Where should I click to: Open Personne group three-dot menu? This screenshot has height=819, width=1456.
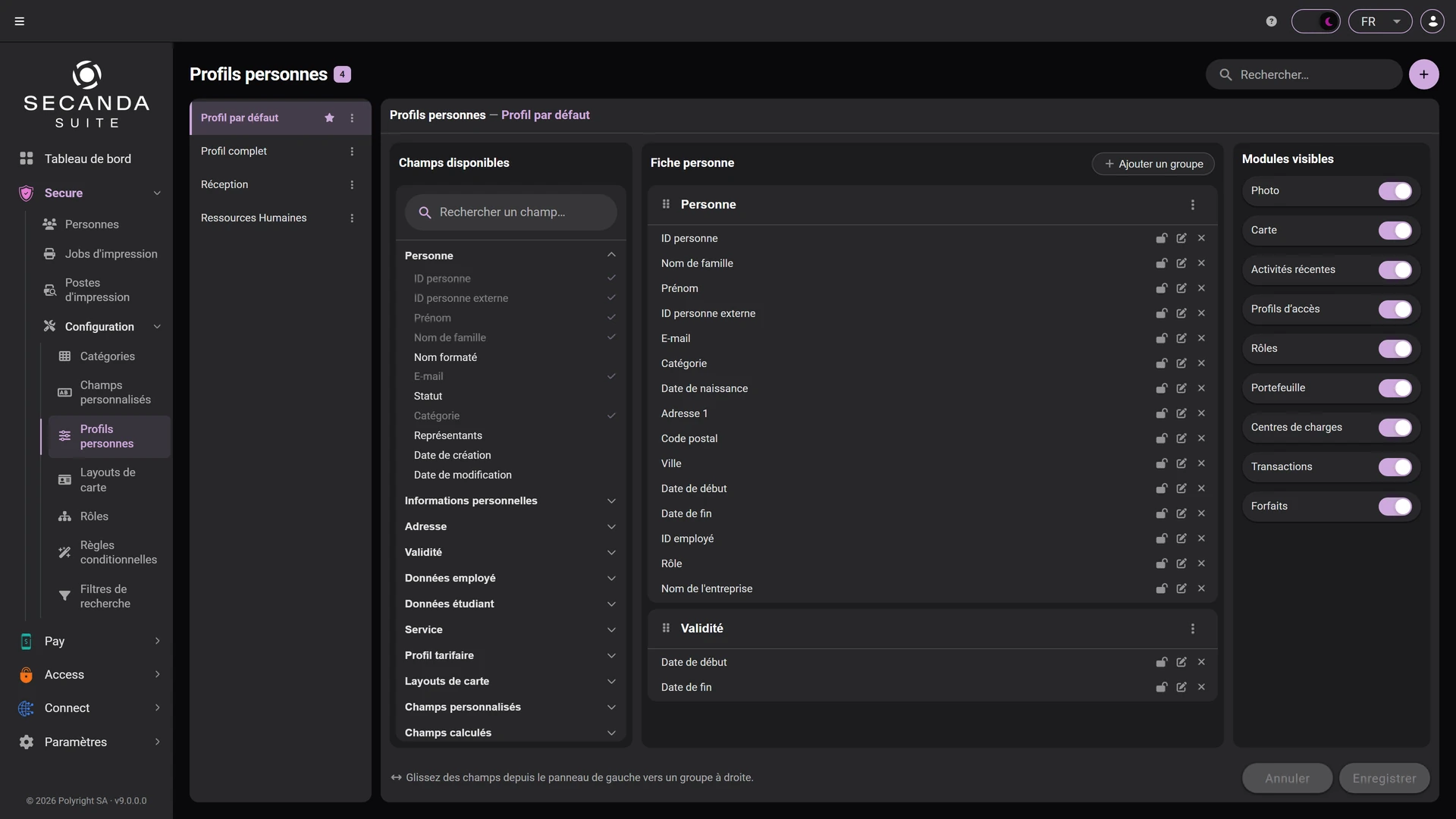click(1193, 205)
